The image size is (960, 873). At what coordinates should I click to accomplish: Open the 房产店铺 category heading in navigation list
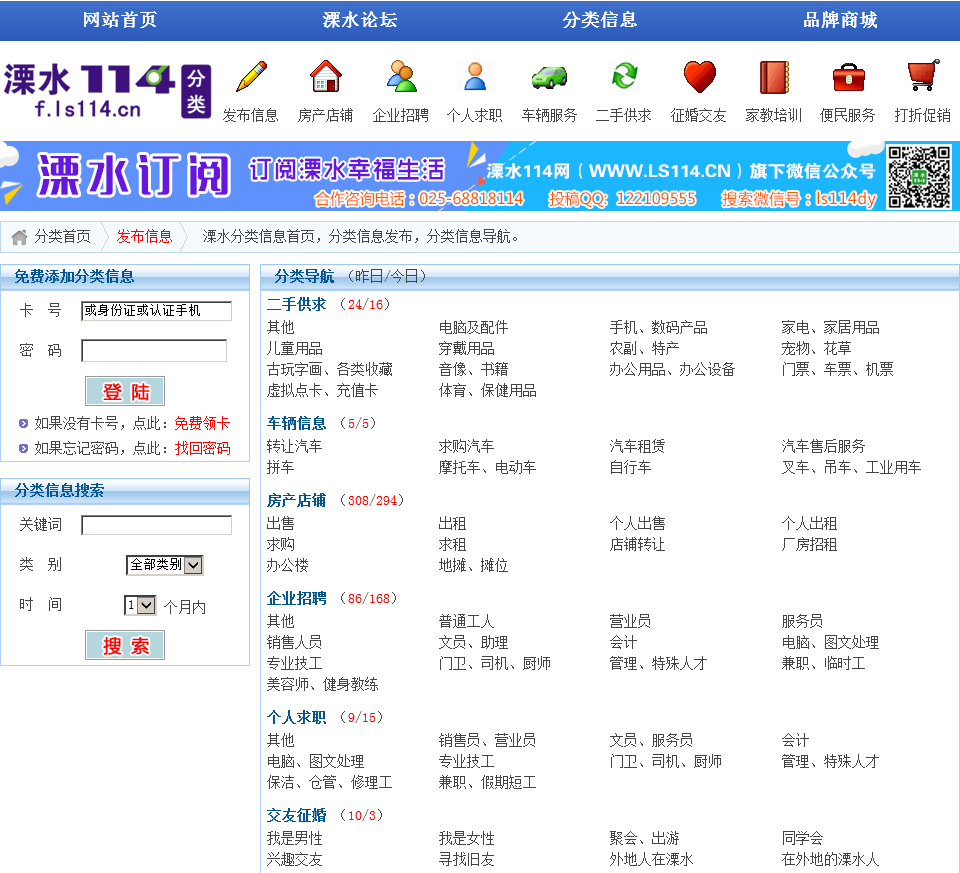click(x=297, y=500)
